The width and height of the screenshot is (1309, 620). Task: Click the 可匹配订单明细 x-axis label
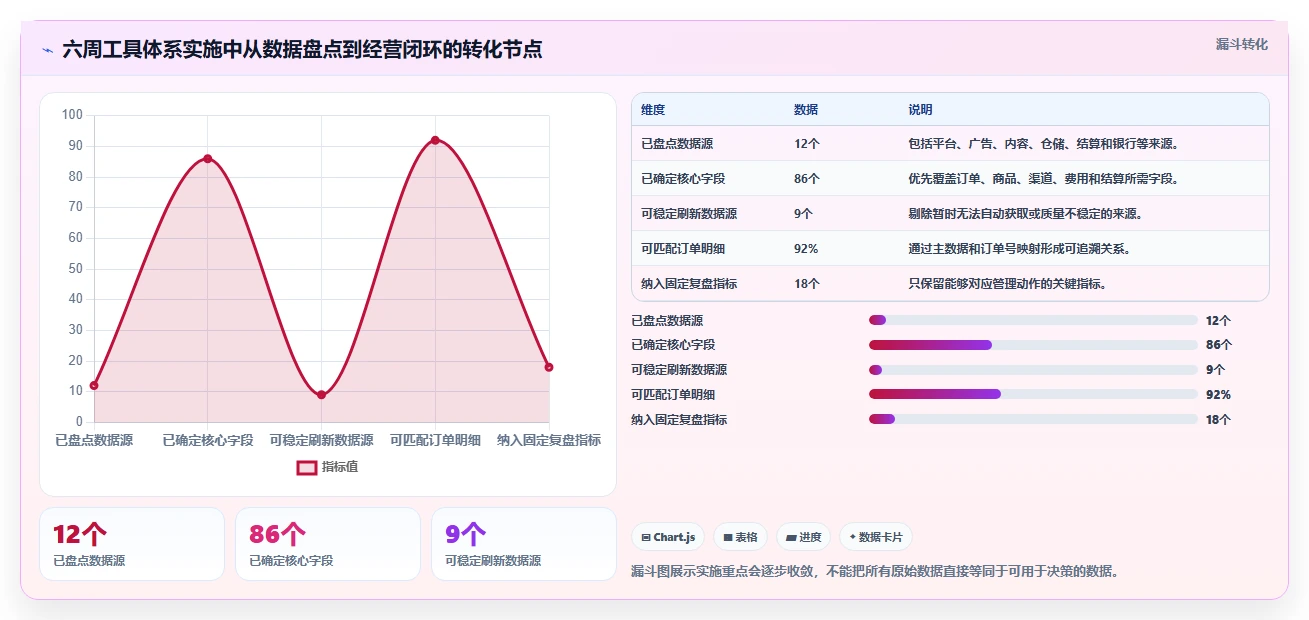pyautogui.click(x=435, y=440)
